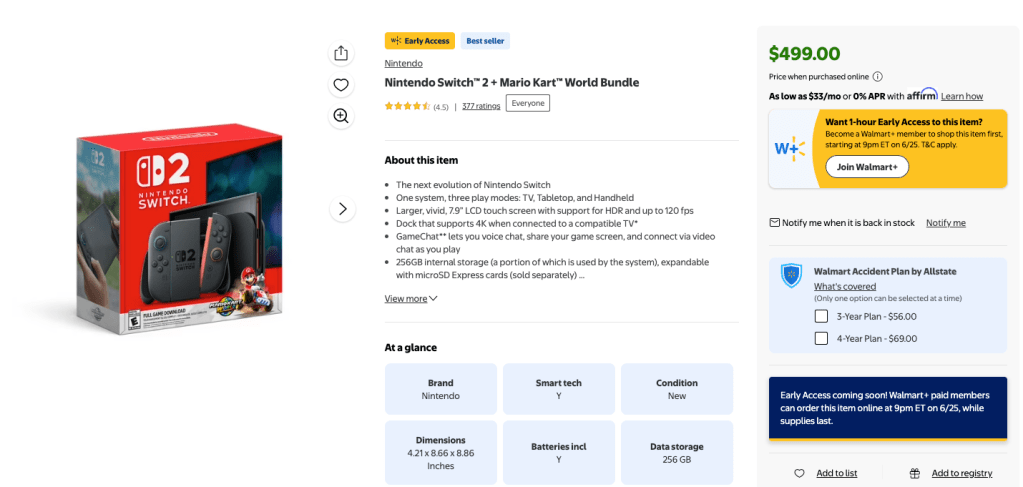Click the zoom magnifier icon
The height and width of the screenshot is (487, 1023).
click(x=341, y=116)
